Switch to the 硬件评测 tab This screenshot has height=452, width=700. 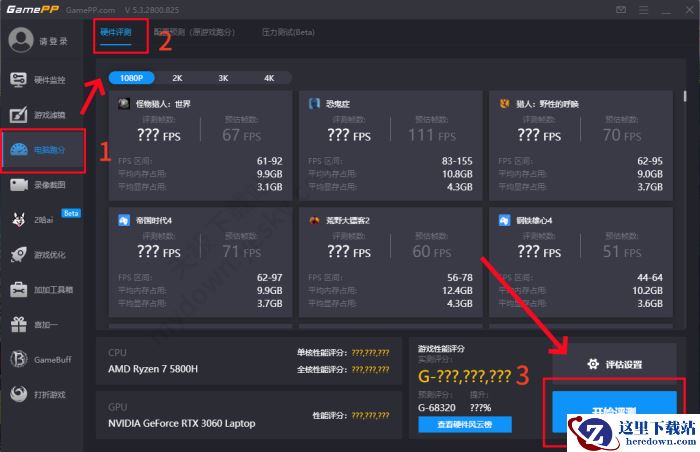click(116, 32)
